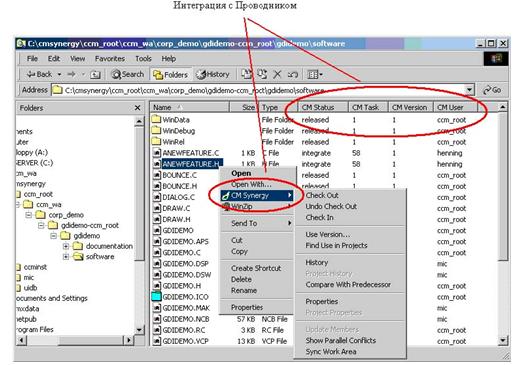This screenshot has height=365, width=513.
Task: Select the BOUNCE.C file icon
Action: pos(157,175)
